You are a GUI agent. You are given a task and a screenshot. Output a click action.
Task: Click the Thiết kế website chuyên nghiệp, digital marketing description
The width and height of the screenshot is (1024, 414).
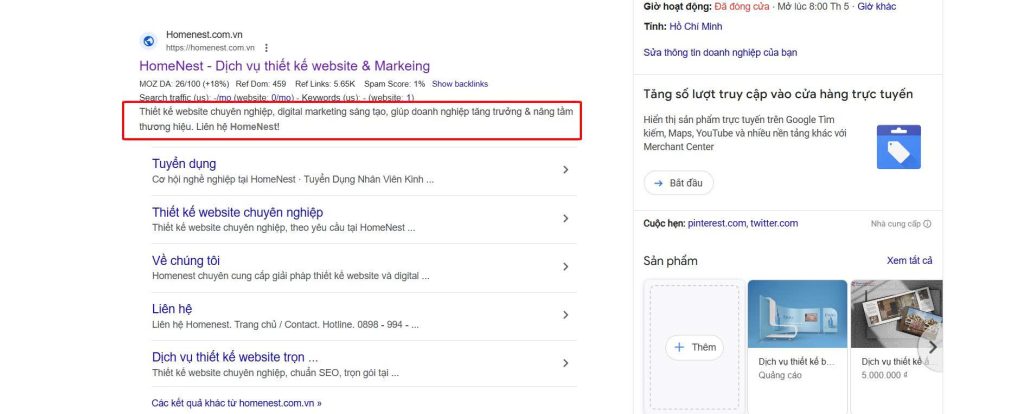tap(356, 119)
